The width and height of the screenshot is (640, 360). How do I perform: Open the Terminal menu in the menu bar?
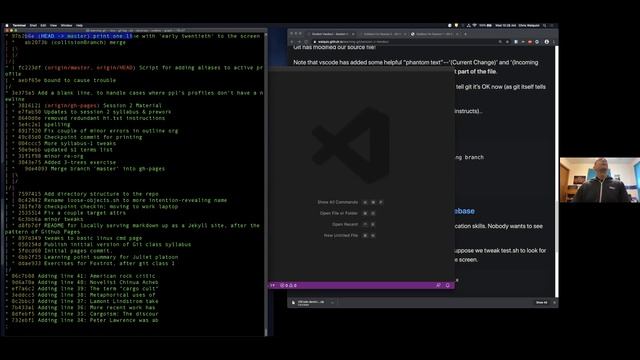(x=19, y=25)
